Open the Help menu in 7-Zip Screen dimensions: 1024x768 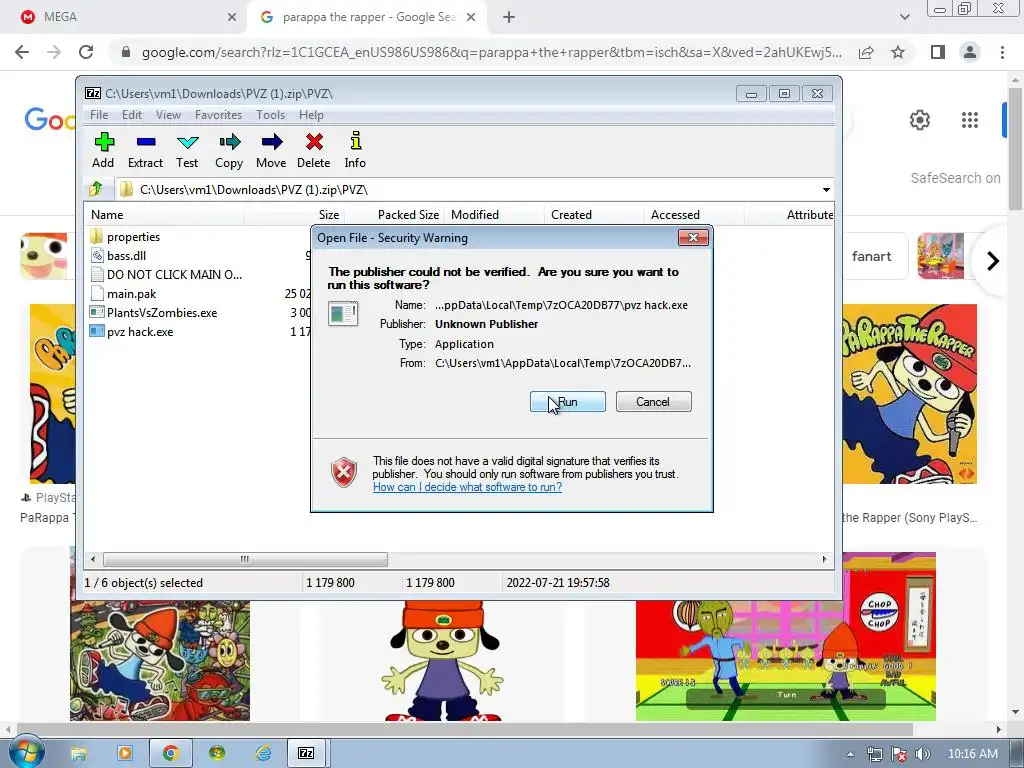coord(312,115)
